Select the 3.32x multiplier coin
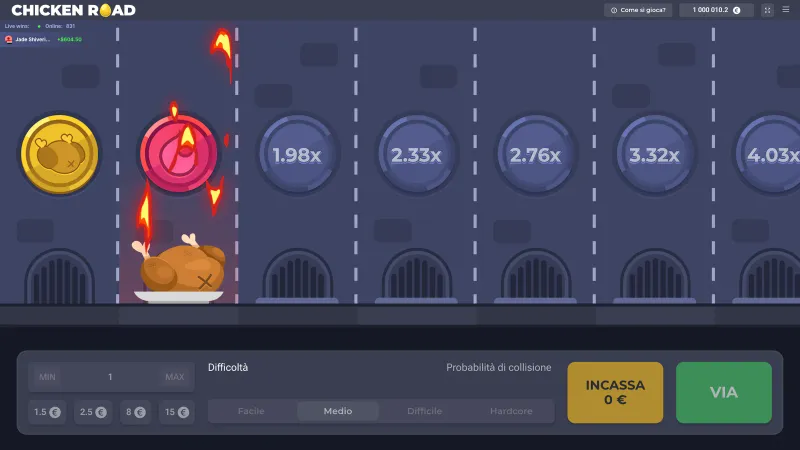This screenshot has height=450, width=800. tap(655, 154)
